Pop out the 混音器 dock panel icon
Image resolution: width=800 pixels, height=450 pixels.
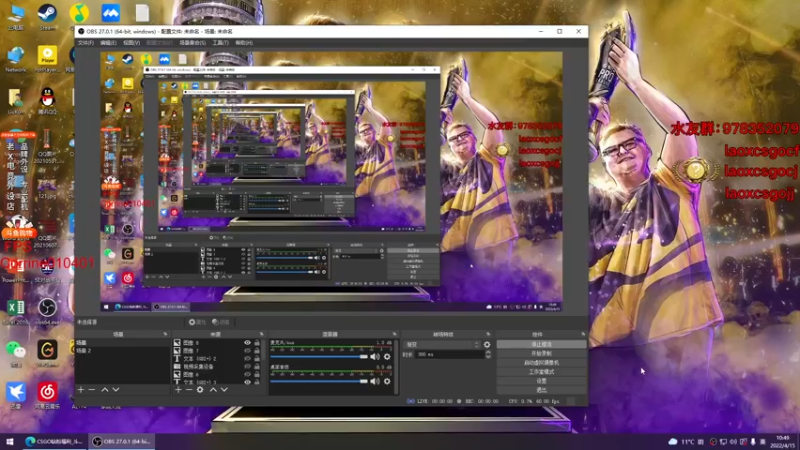click(x=394, y=334)
